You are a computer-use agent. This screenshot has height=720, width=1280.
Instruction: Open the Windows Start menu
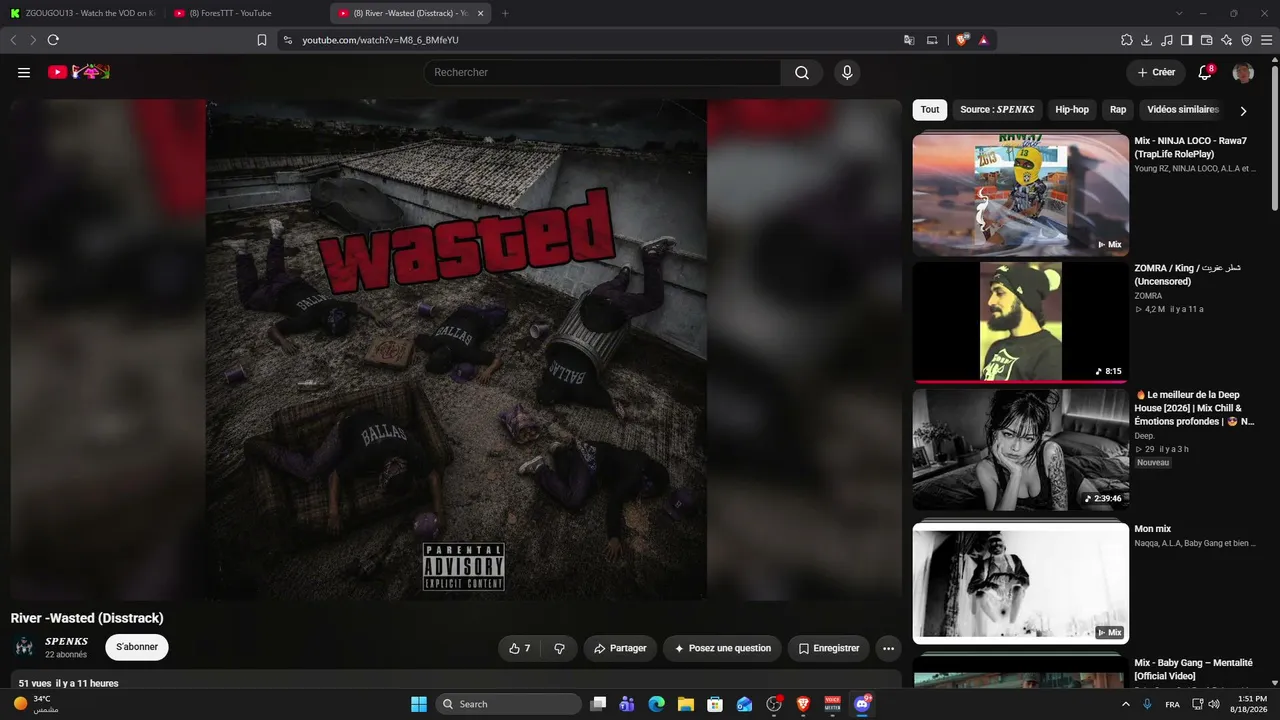[x=419, y=704]
